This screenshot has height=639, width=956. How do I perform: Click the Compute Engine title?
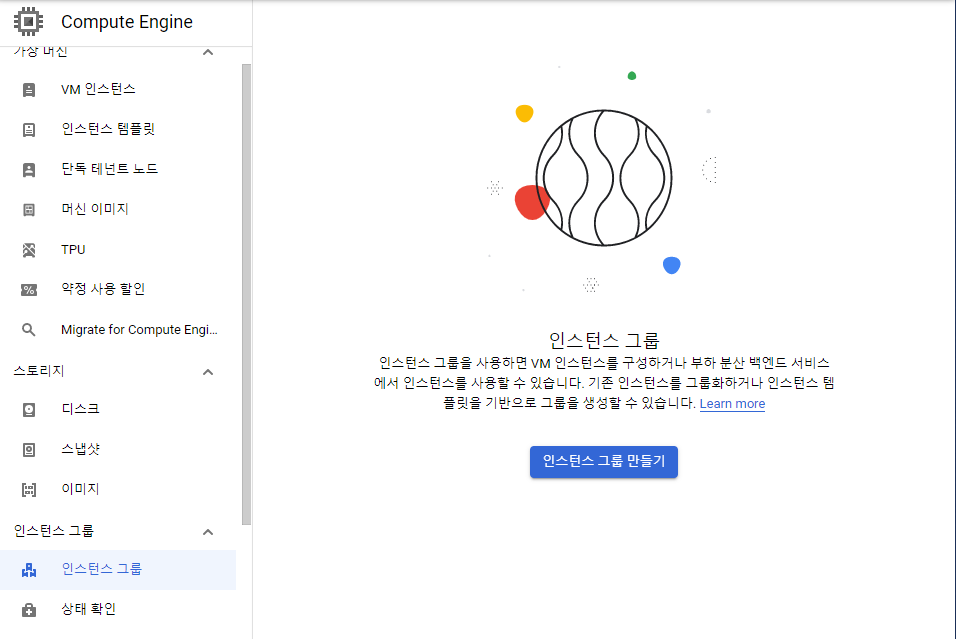pyautogui.click(x=127, y=22)
